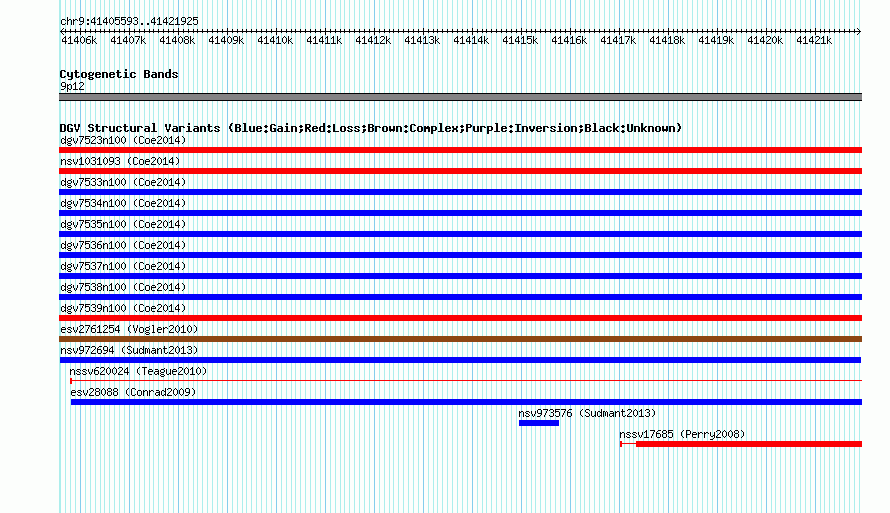
Task: Click the brown complex bar under esv2761254
Action: click(460, 339)
